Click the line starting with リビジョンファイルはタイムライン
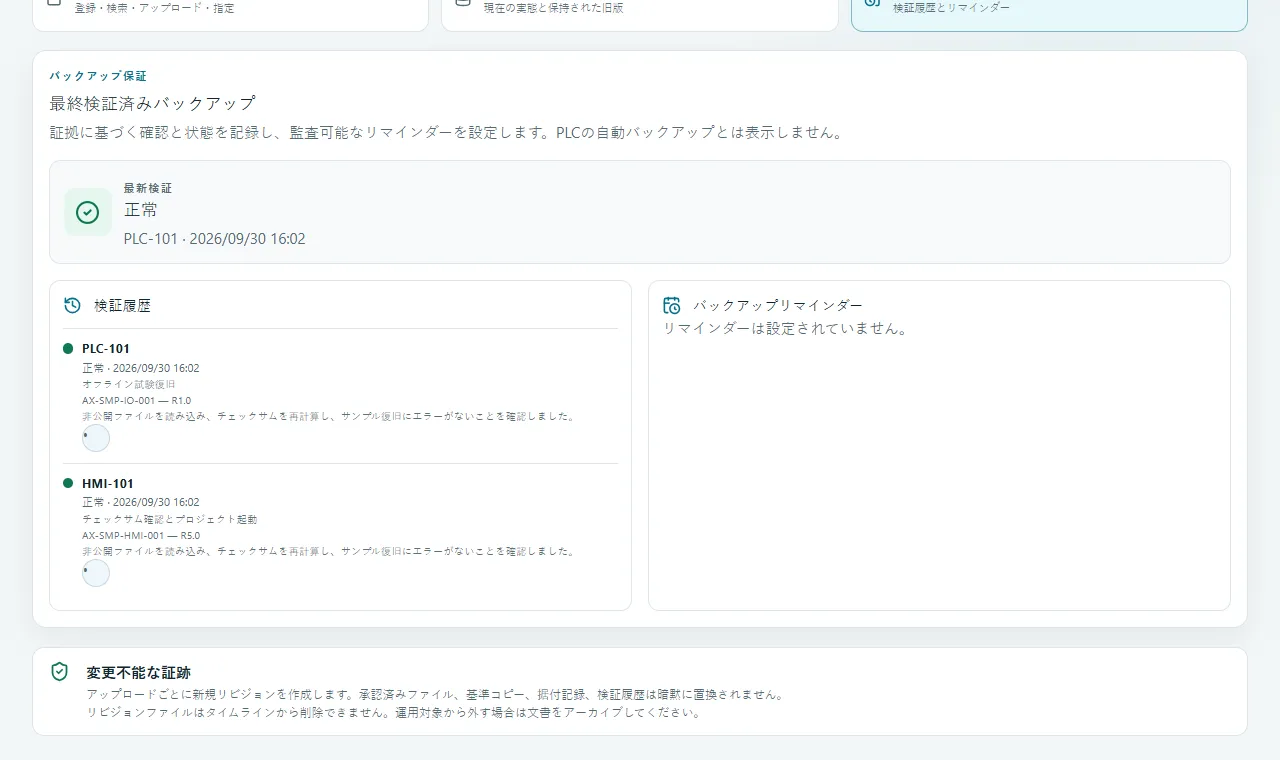Screen dimensions: 1280x760 coord(396,713)
